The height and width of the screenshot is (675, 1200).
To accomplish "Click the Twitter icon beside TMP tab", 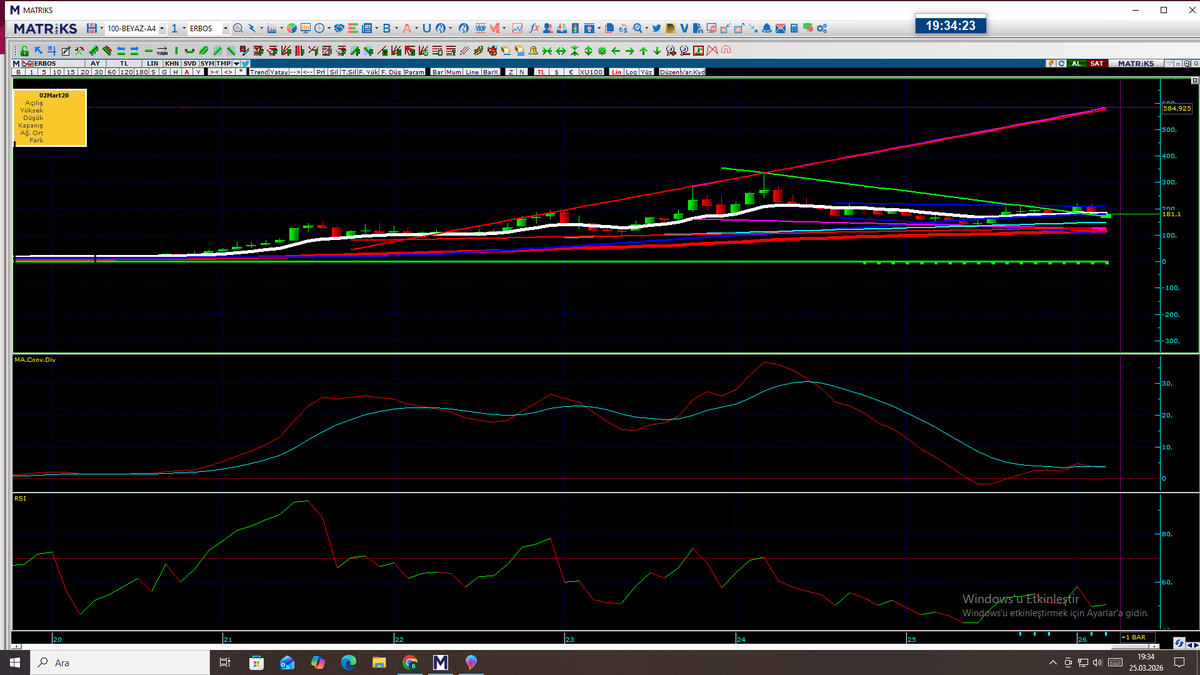I will pos(245,63).
